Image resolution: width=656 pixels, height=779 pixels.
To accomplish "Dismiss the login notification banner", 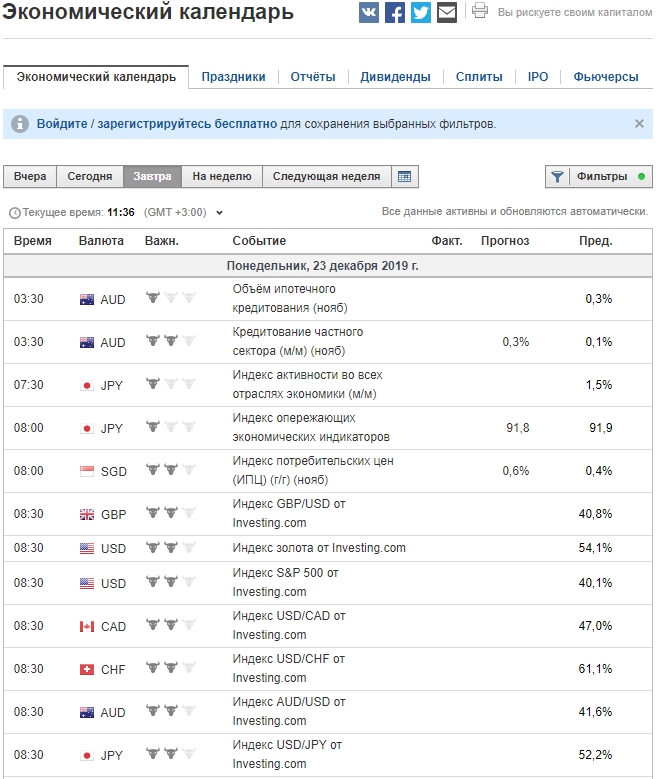I will (x=639, y=124).
